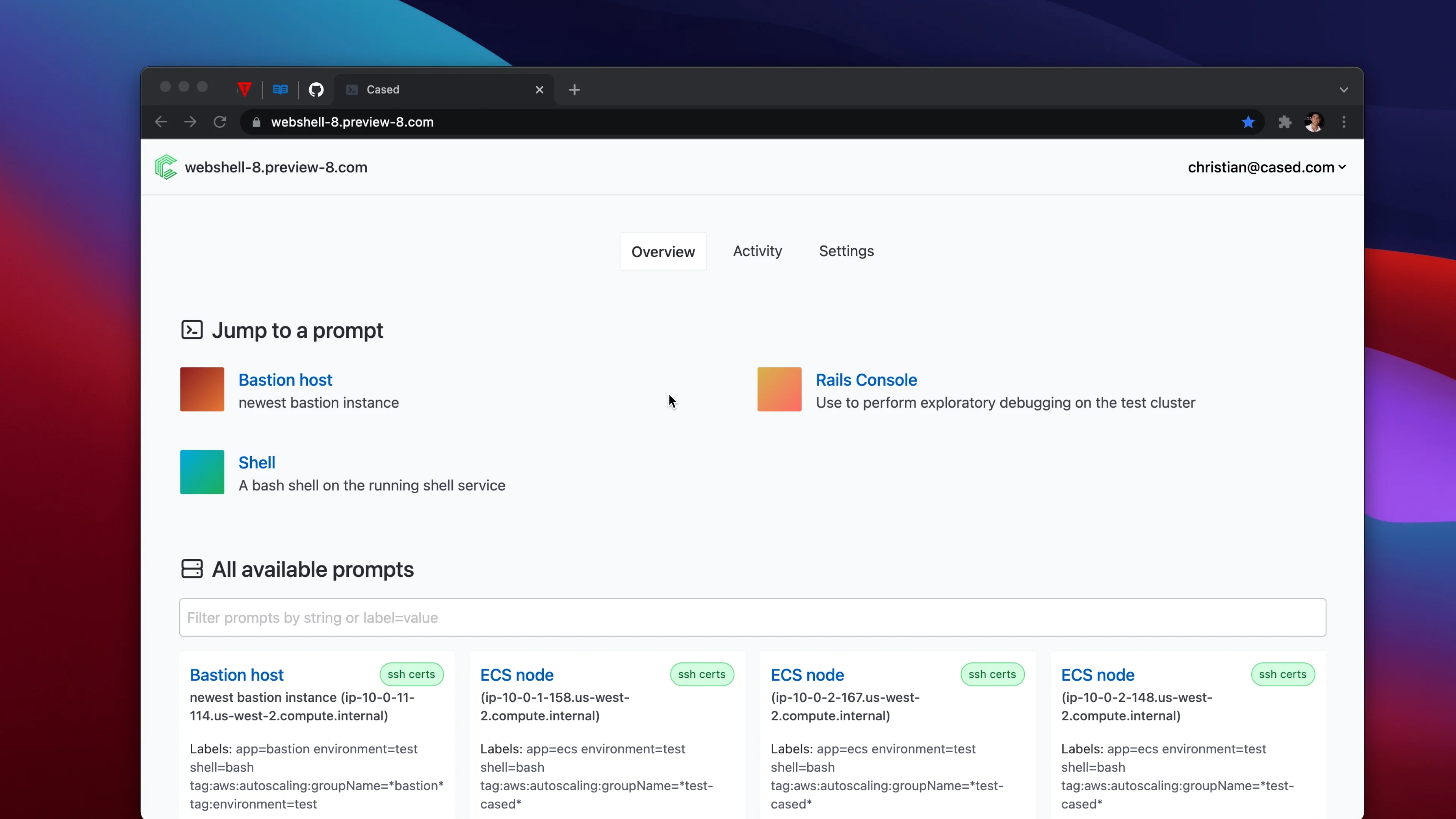Image resolution: width=1456 pixels, height=819 pixels.
Task: Open the Bastion host quick prompt link
Action: pyautogui.click(x=285, y=380)
